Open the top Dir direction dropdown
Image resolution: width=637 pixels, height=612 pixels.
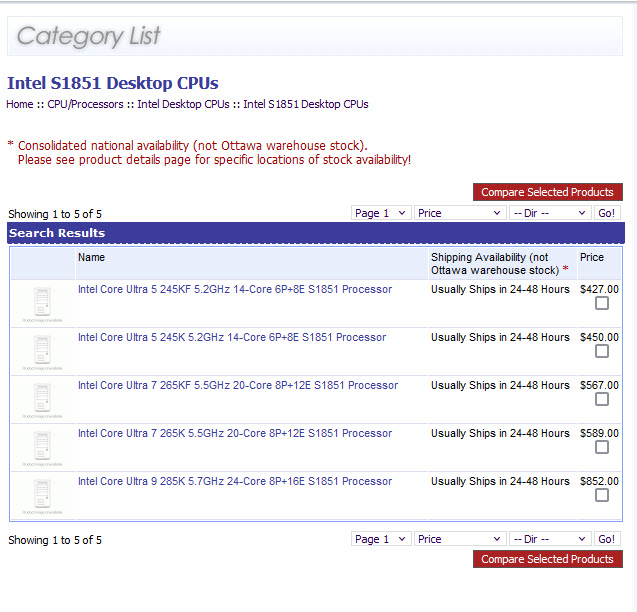point(550,213)
